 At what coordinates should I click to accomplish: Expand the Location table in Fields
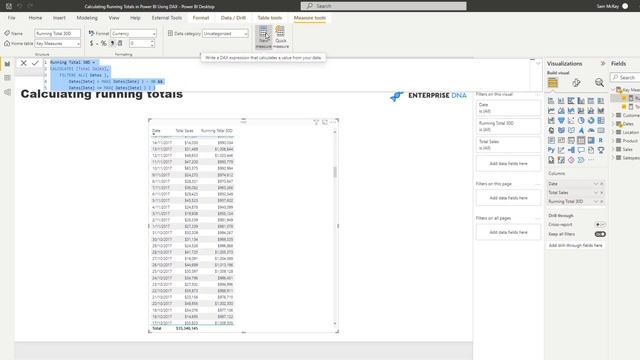pos(613,132)
